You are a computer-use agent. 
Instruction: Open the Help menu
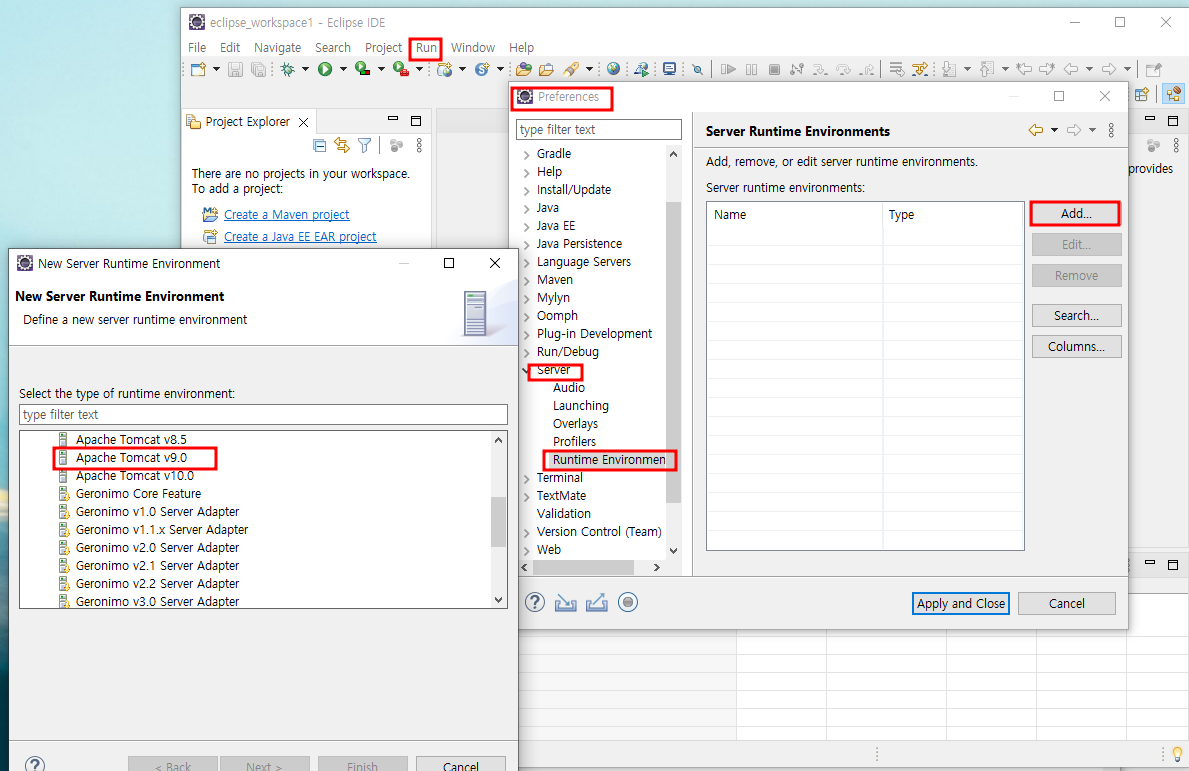(521, 47)
